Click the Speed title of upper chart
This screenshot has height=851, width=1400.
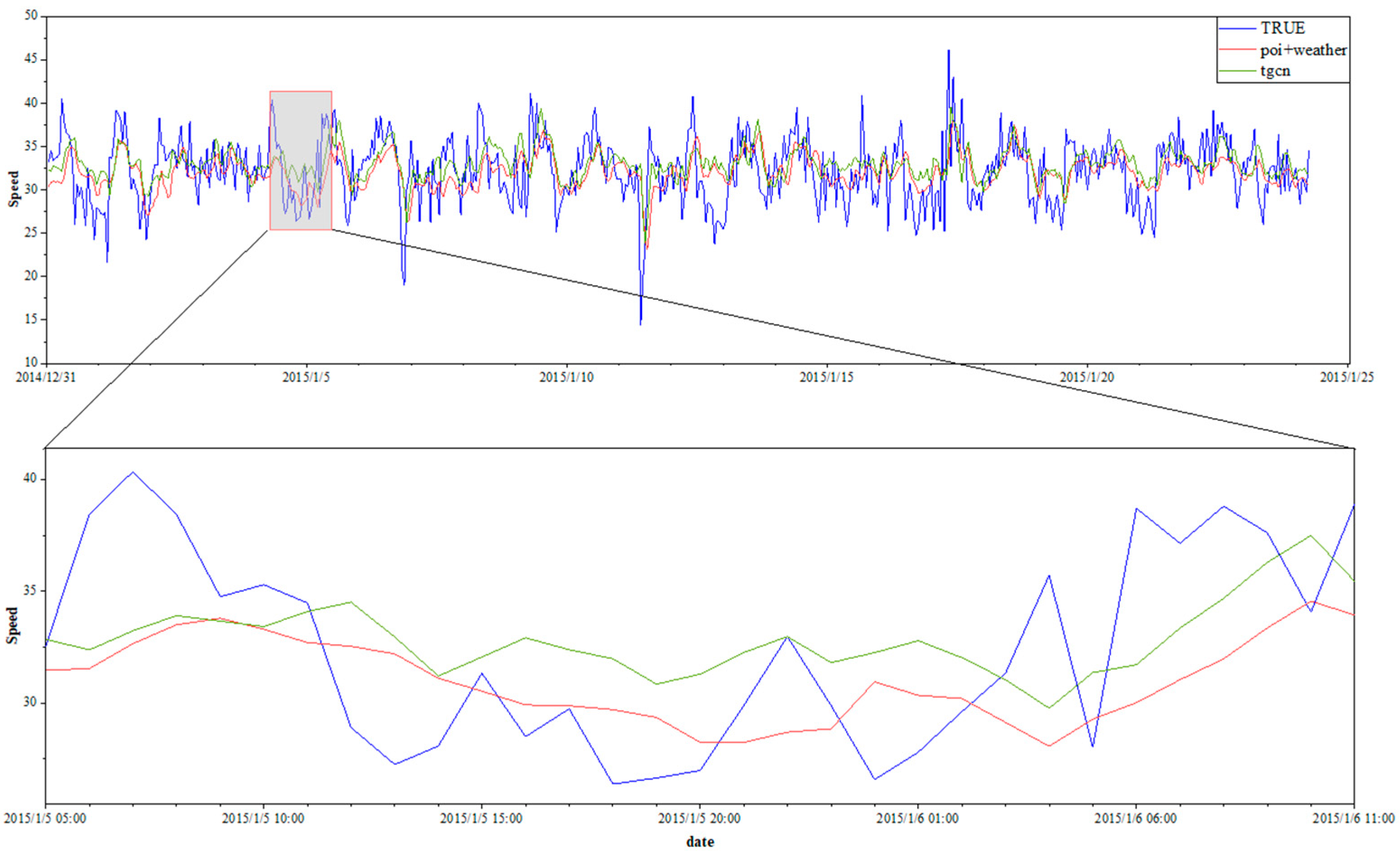point(13,189)
